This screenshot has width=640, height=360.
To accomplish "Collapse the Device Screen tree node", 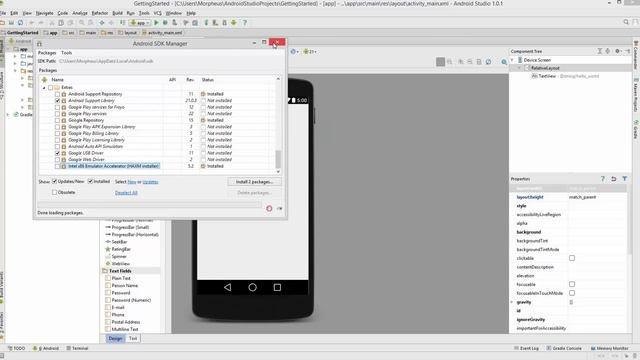I will [513, 60].
